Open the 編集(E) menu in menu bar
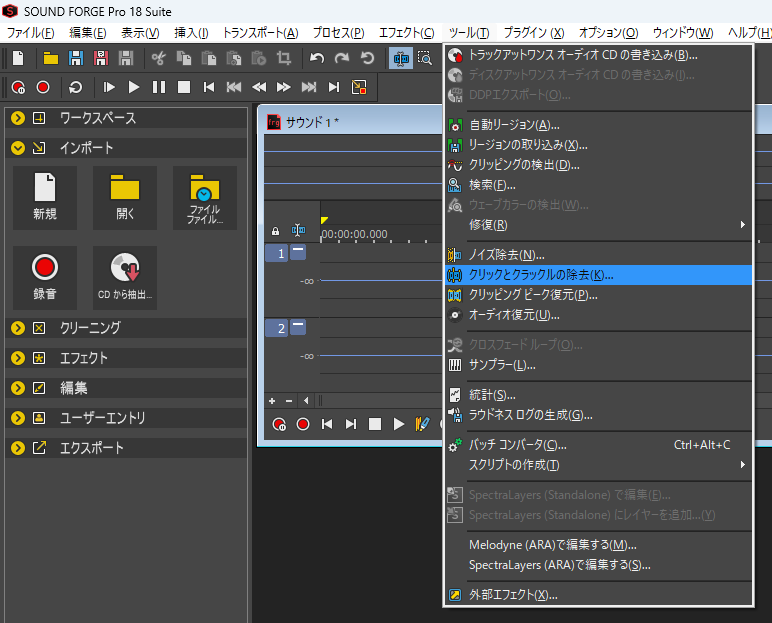 coord(88,33)
